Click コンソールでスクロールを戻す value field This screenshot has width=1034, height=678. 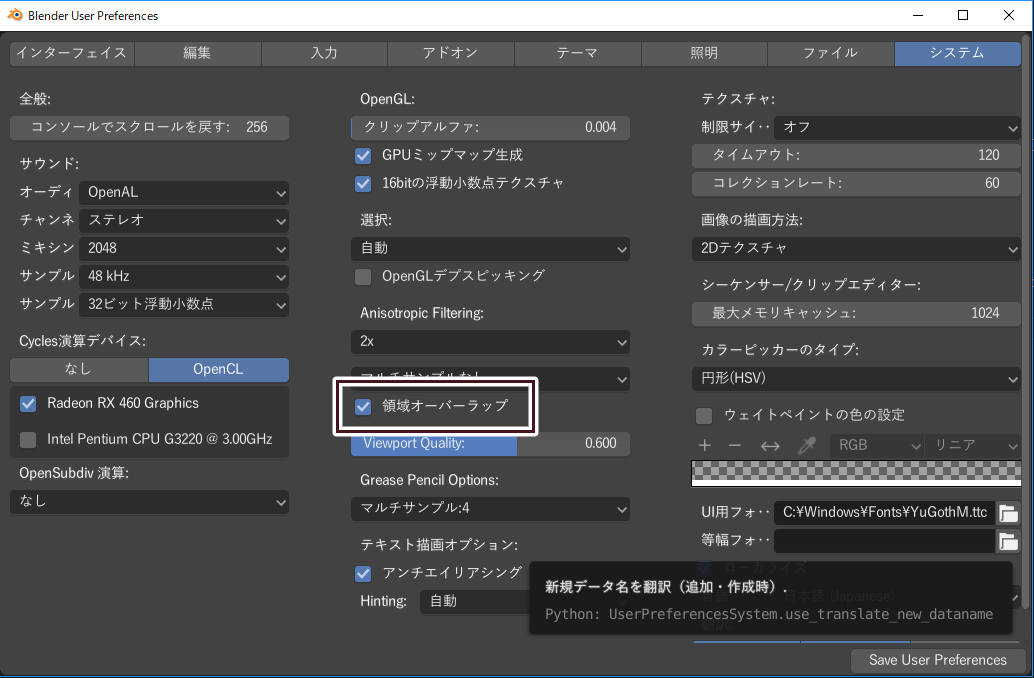150,127
